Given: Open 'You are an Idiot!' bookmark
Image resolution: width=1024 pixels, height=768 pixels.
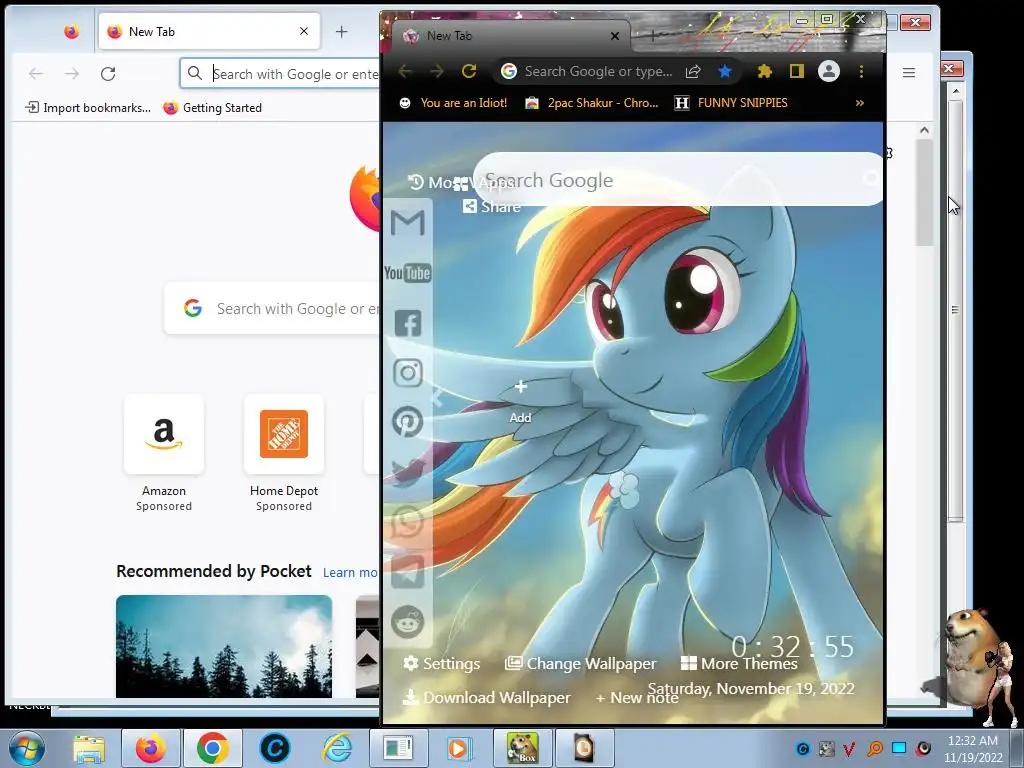Looking at the screenshot, I should pos(453,103).
